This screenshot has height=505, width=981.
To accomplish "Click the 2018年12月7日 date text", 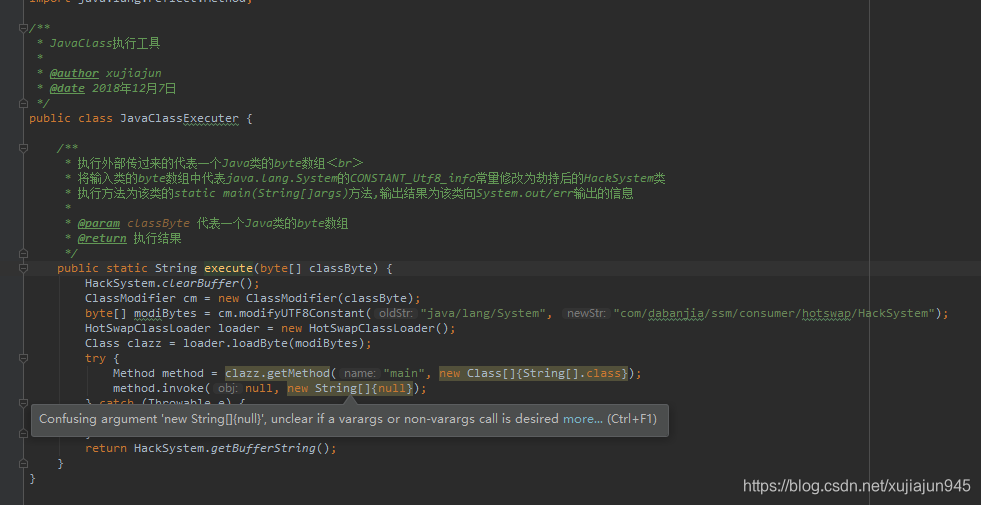I will click(x=134, y=88).
